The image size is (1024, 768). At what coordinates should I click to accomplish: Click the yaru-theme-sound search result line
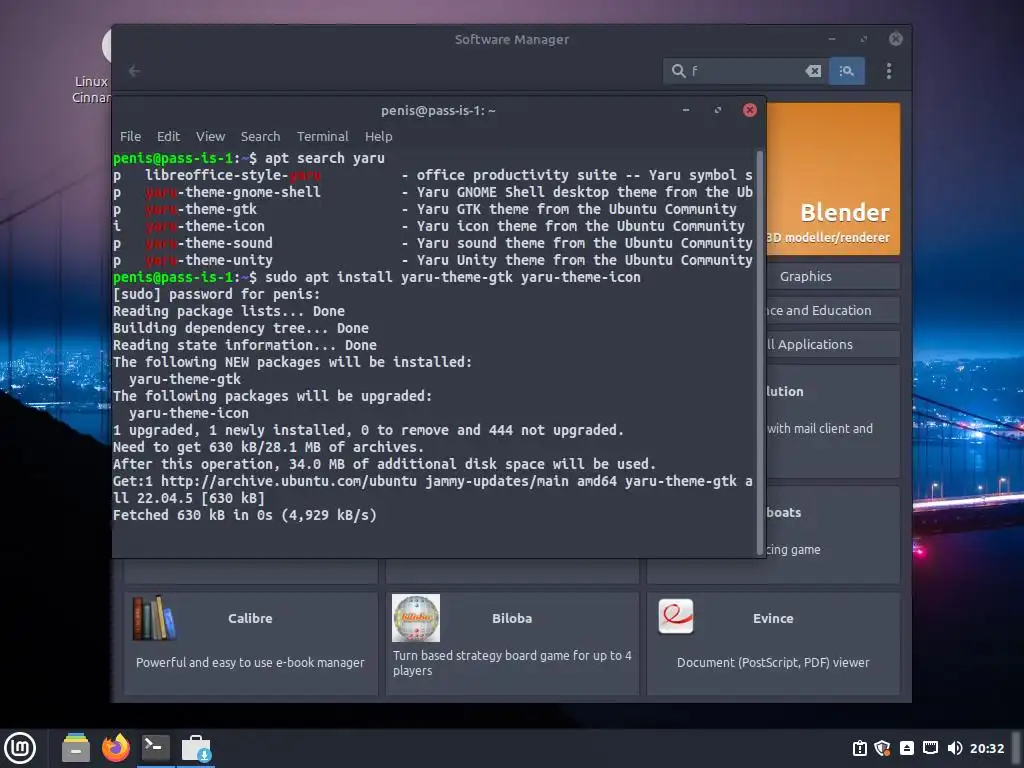pos(432,243)
